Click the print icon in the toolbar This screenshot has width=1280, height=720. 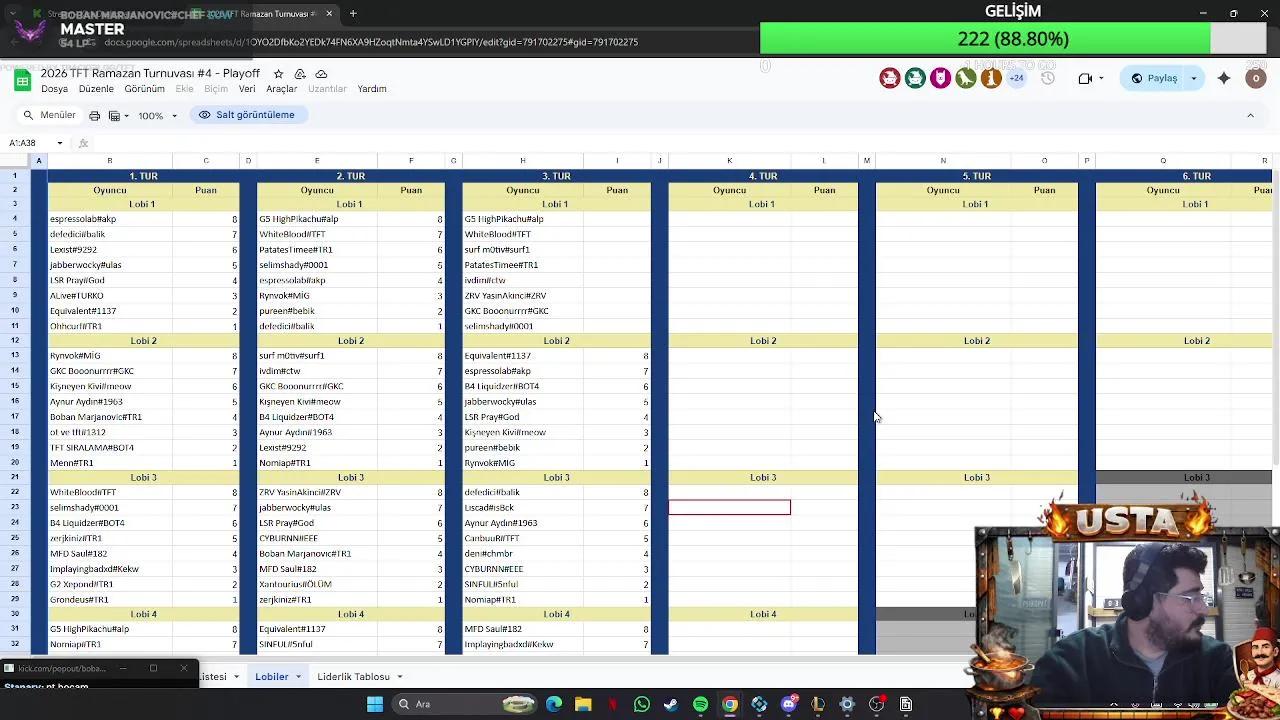pyautogui.click(x=95, y=116)
